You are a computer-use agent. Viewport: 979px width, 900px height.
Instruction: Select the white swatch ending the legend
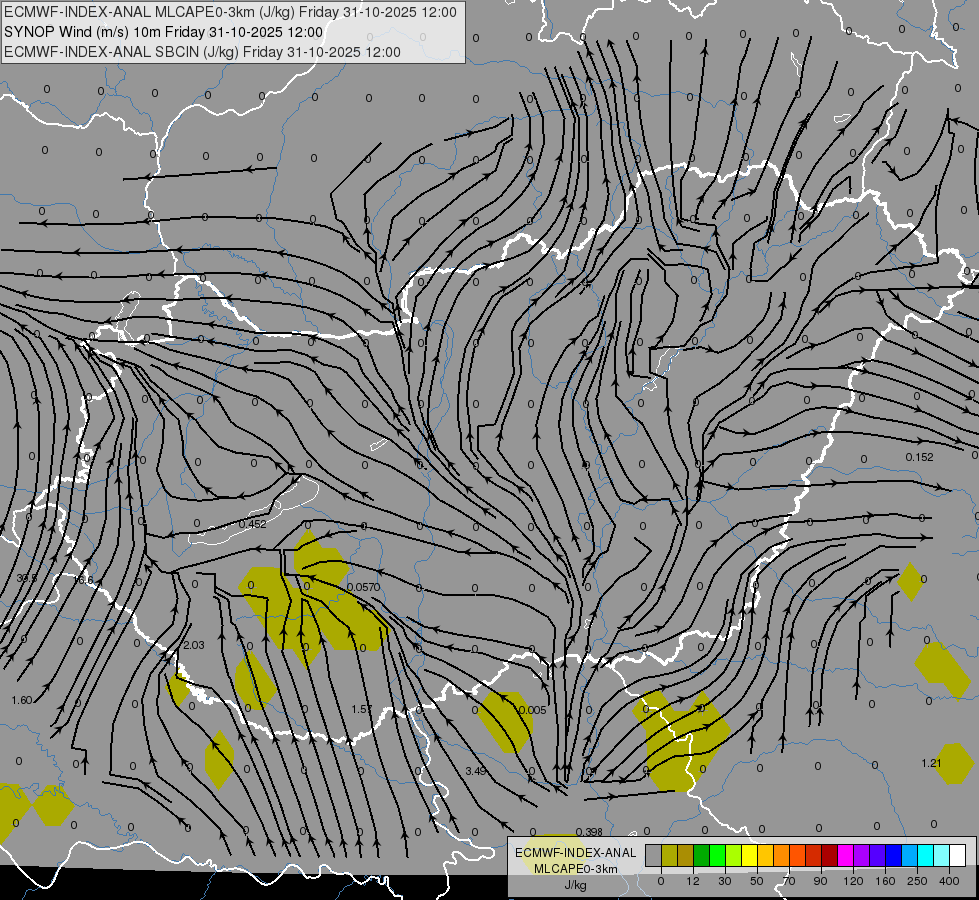coord(957,855)
